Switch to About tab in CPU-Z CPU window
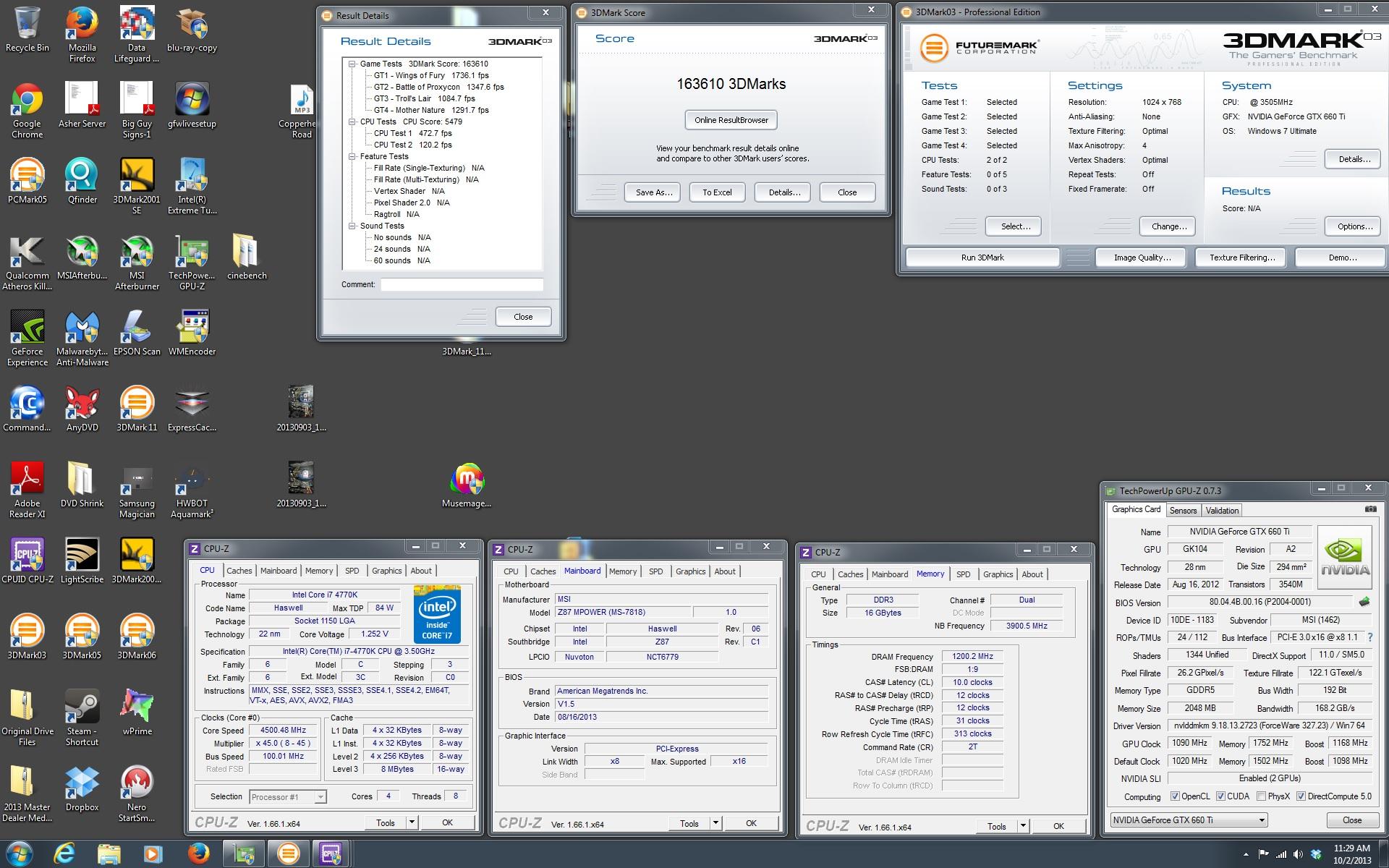This screenshot has height=868, width=1389. click(421, 571)
